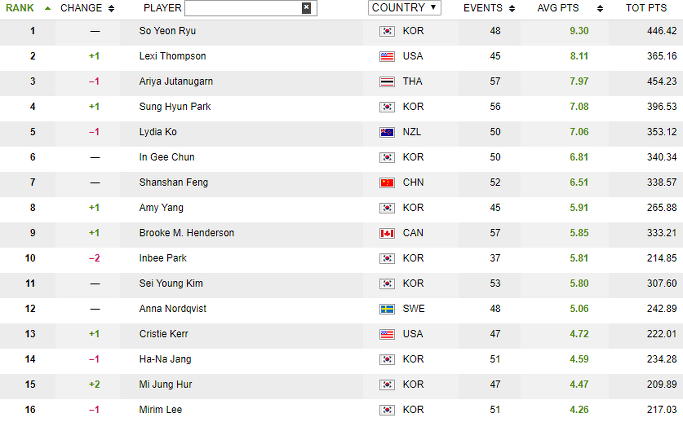The width and height of the screenshot is (683, 422).
Task: Sort table by RANK column
Action: [x=20, y=8]
